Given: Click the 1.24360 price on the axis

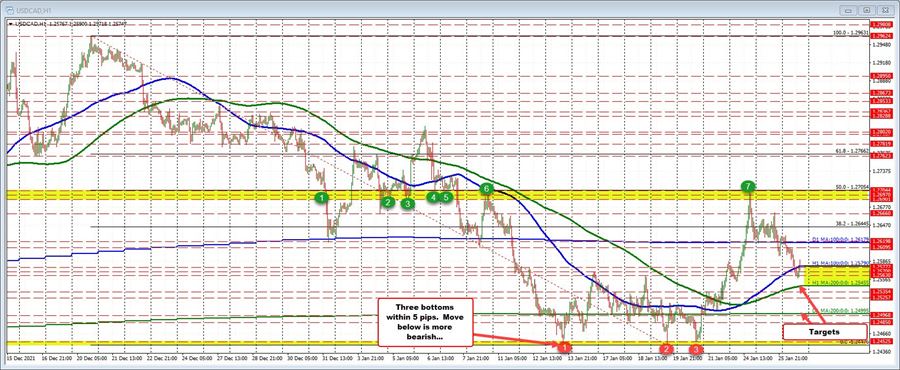Looking at the screenshot, I should pos(881,351).
